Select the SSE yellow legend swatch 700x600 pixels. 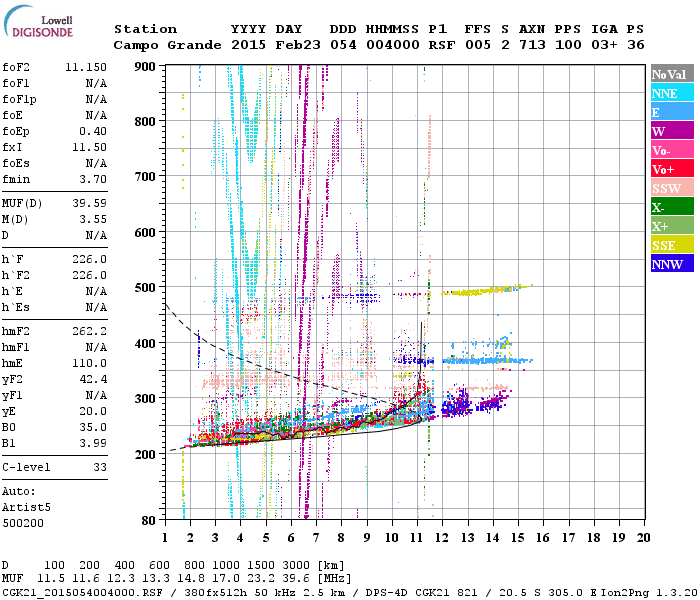point(672,245)
